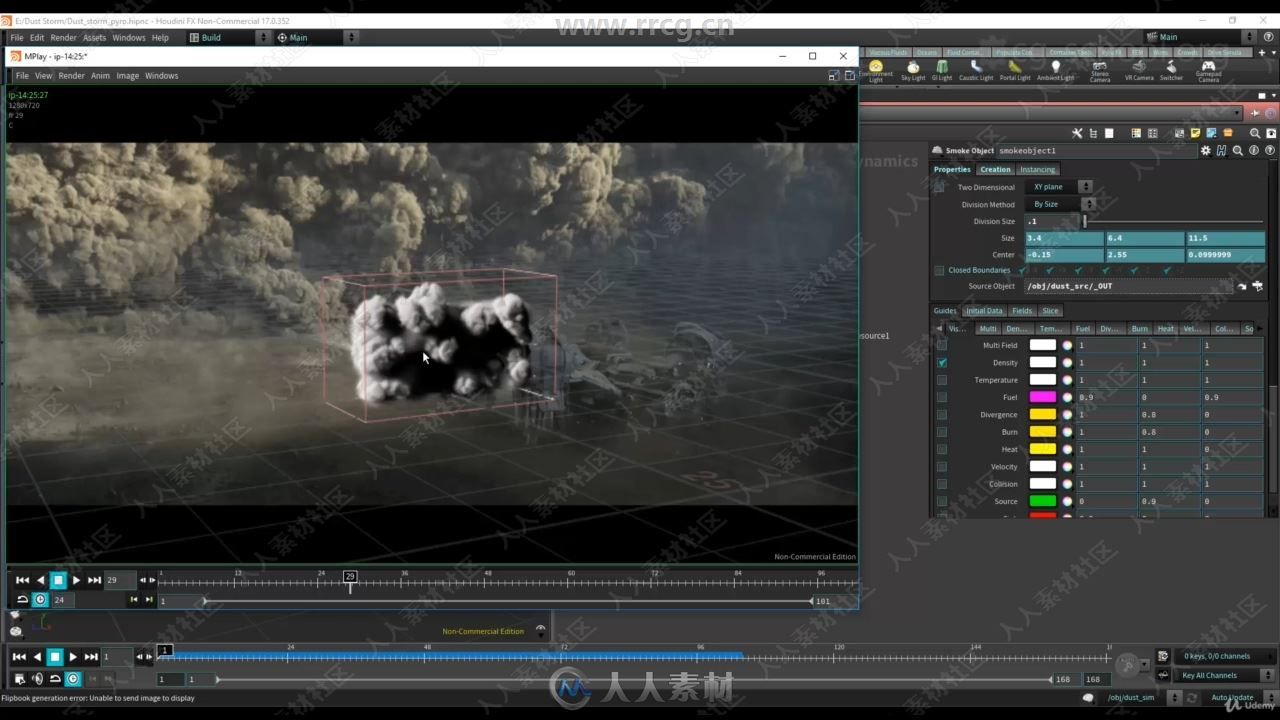Edit the Source Object path field
This screenshot has width=1280, height=720.
click(x=1130, y=286)
